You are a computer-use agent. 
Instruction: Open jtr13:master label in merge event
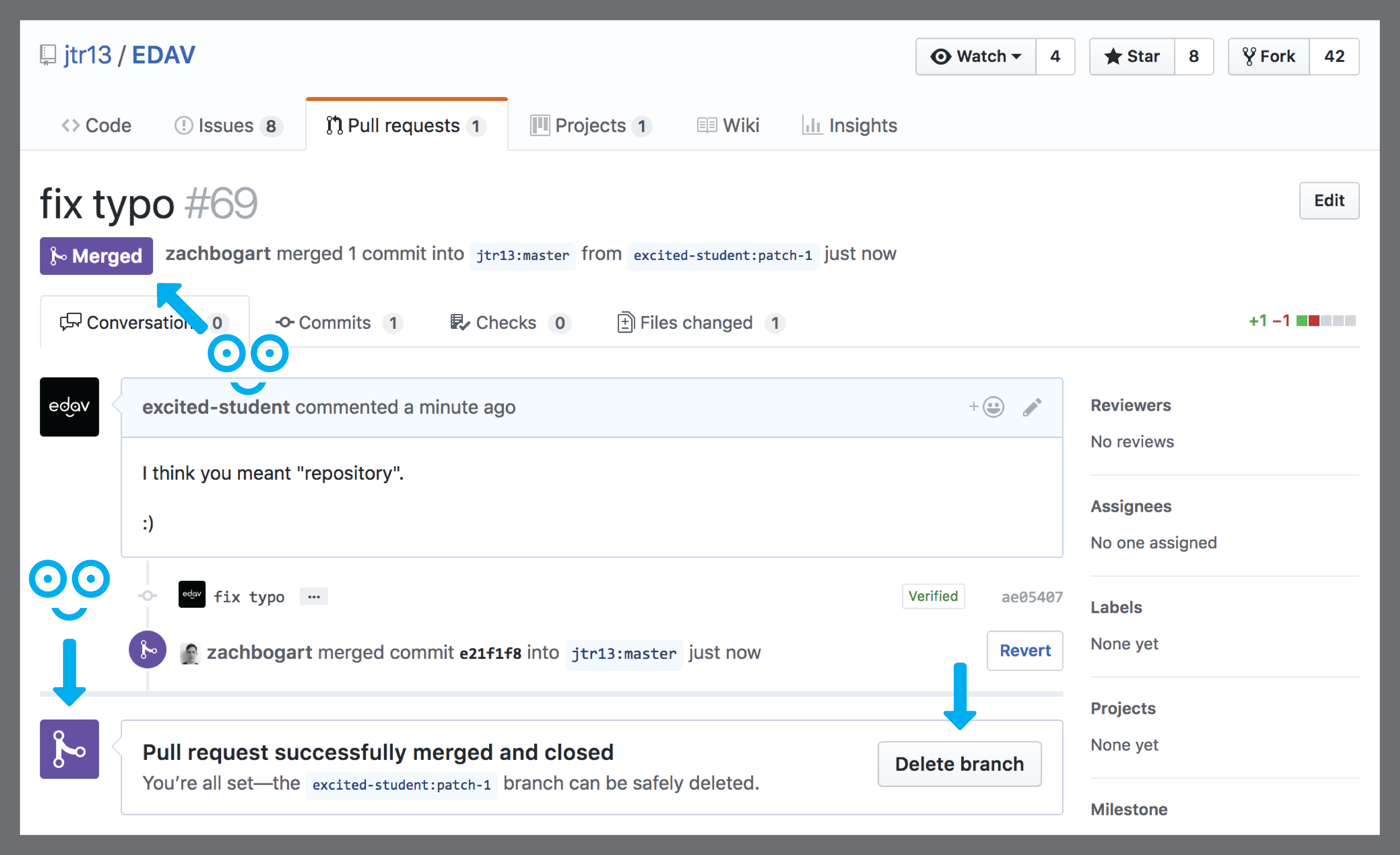[x=624, y=654]
